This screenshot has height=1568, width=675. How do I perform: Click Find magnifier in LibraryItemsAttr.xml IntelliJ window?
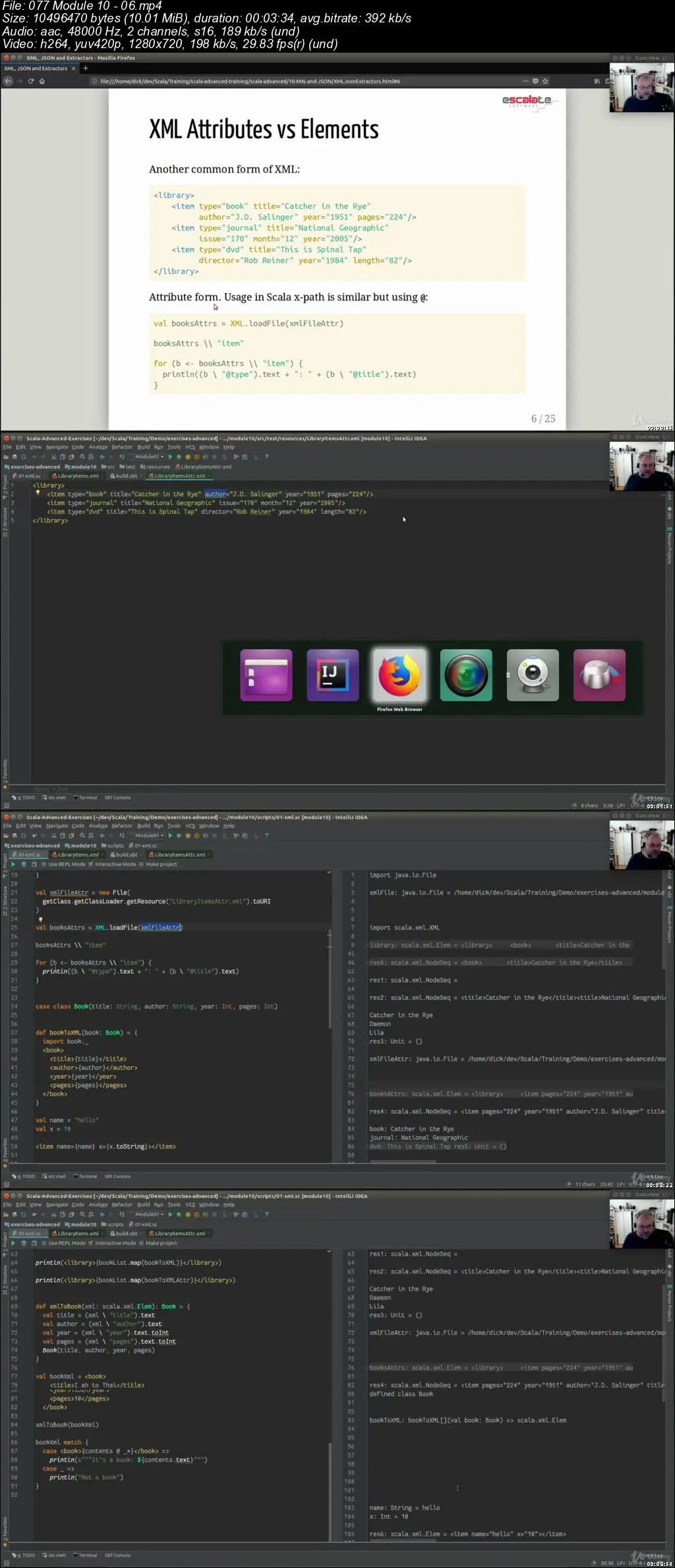click(82, 457)
